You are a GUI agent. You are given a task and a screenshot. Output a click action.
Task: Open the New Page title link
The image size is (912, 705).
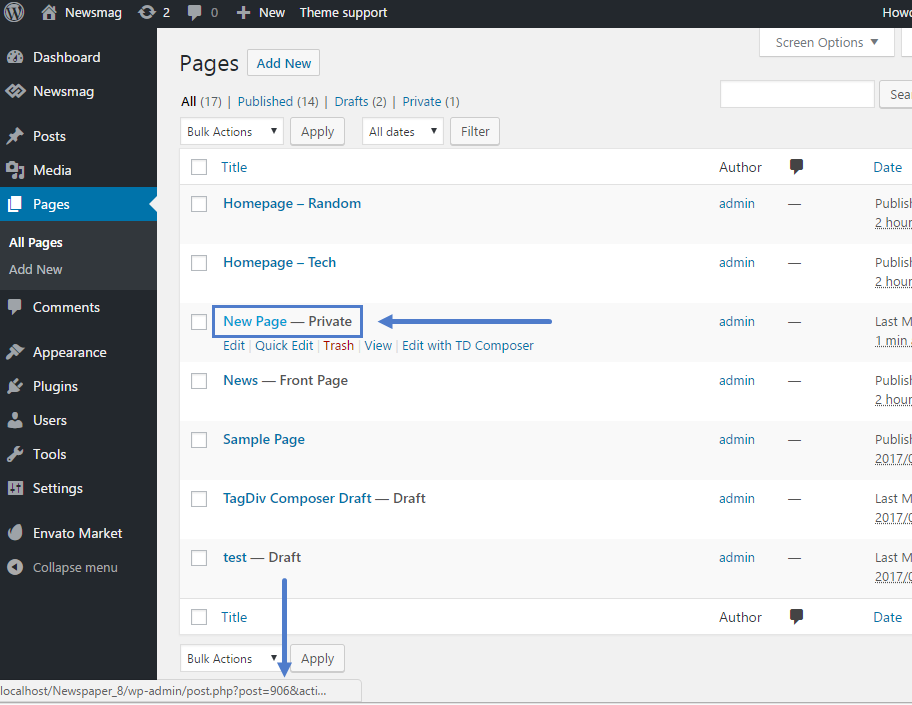coord(255,321)
